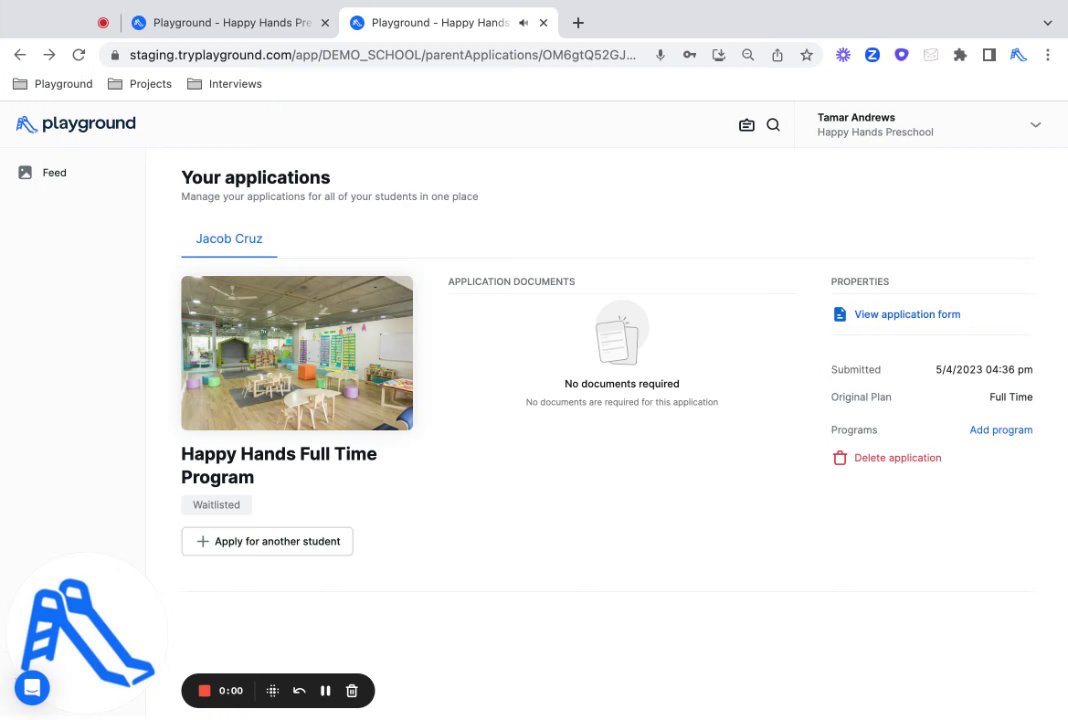The height and width of the screenshot is (720, 1068).
Task: Open the search magnifier icon
Action: coord(773,125)
